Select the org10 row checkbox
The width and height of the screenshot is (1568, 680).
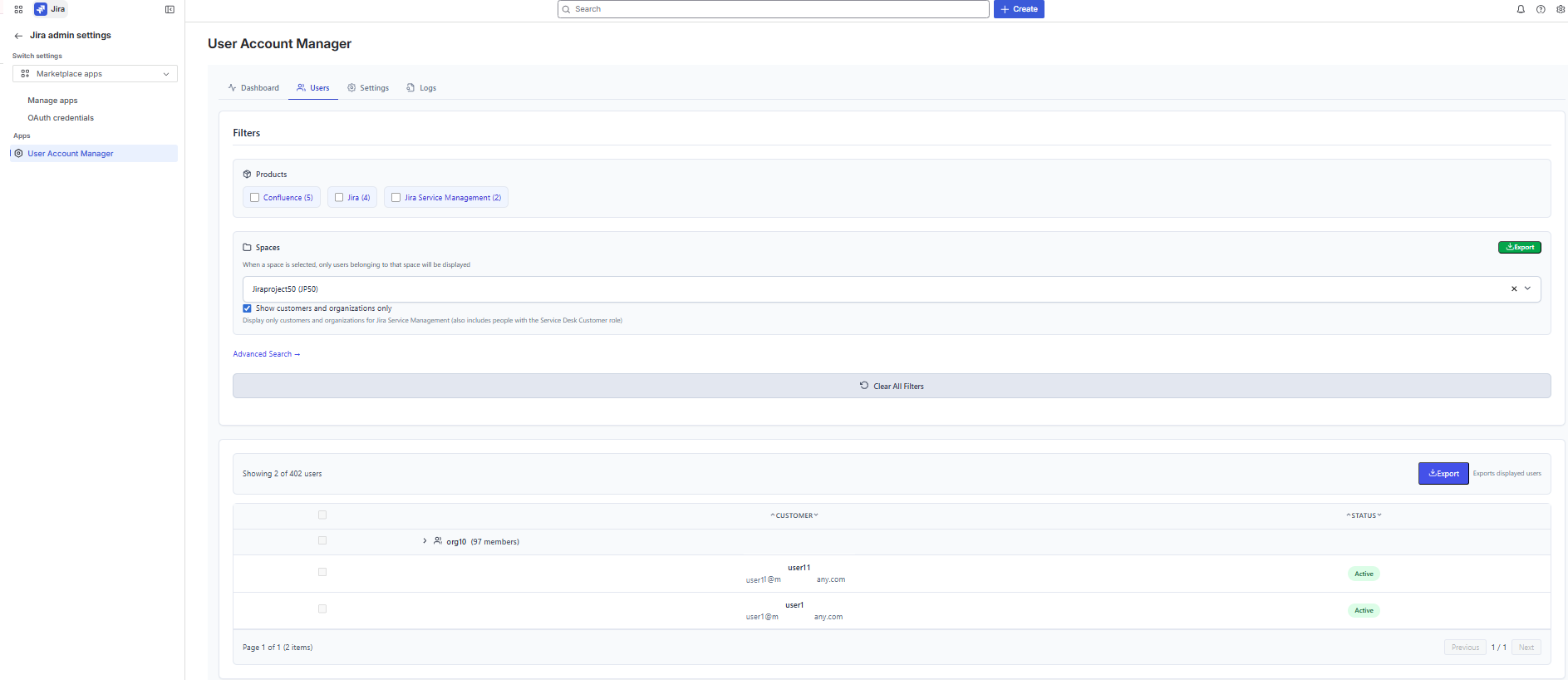pos(322,540)
